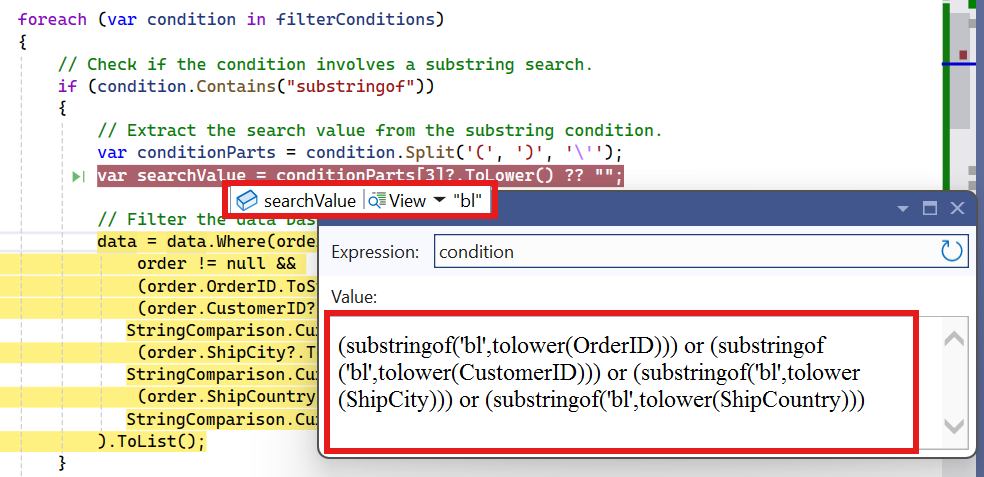Click the green Run to Click arrow

coord(78,177)
